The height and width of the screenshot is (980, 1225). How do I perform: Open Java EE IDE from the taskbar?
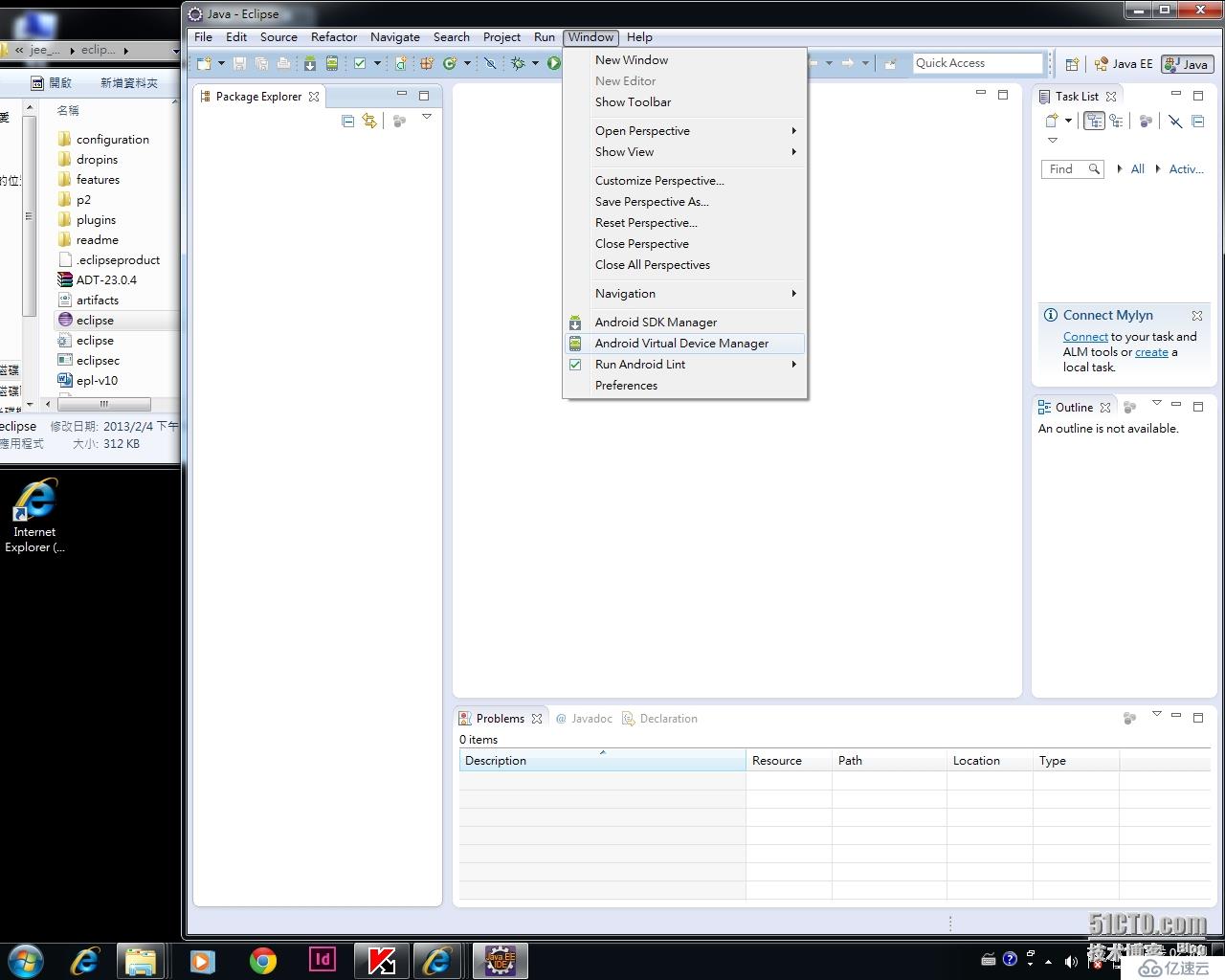(x=500, y=960)
